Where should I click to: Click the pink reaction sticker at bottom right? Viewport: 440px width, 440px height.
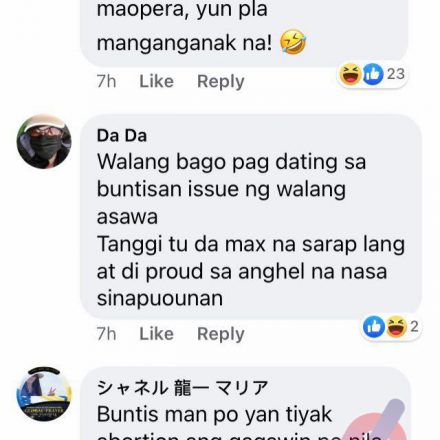click(x=375, y=422)
